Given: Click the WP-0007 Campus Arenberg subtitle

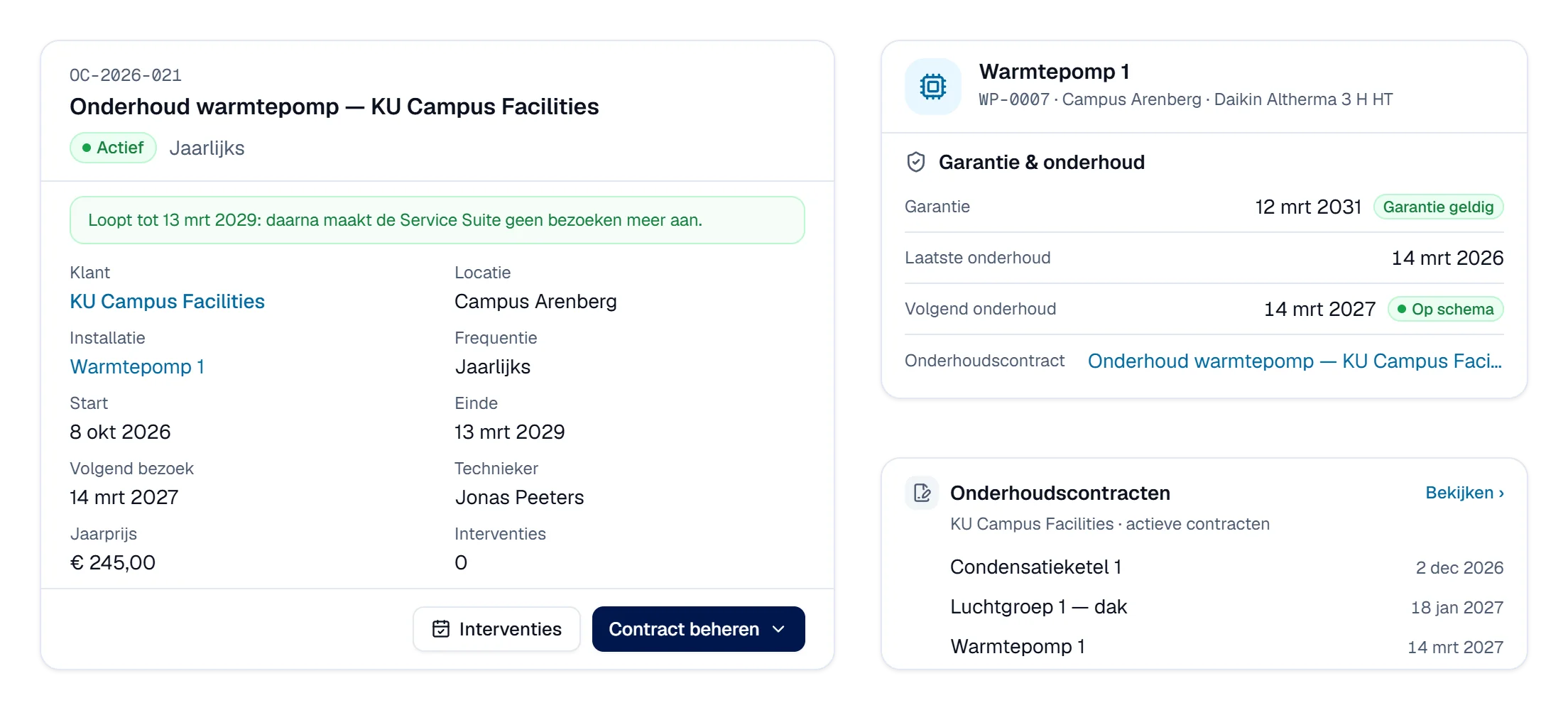Looking at the screenshot, I should (x=1185, y=99).
